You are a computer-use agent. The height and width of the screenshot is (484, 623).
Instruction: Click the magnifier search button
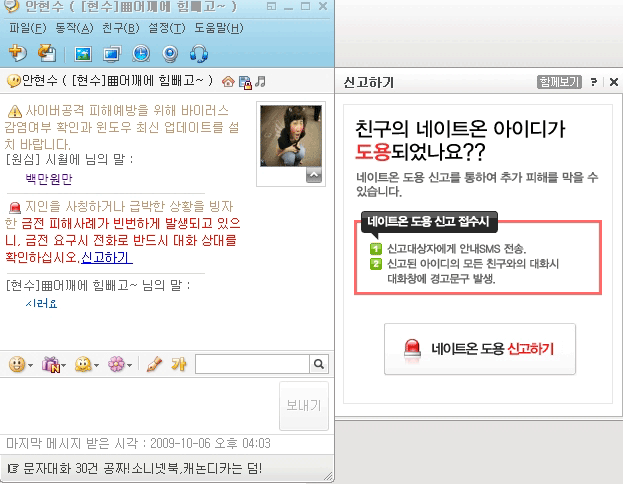[319, 364]
